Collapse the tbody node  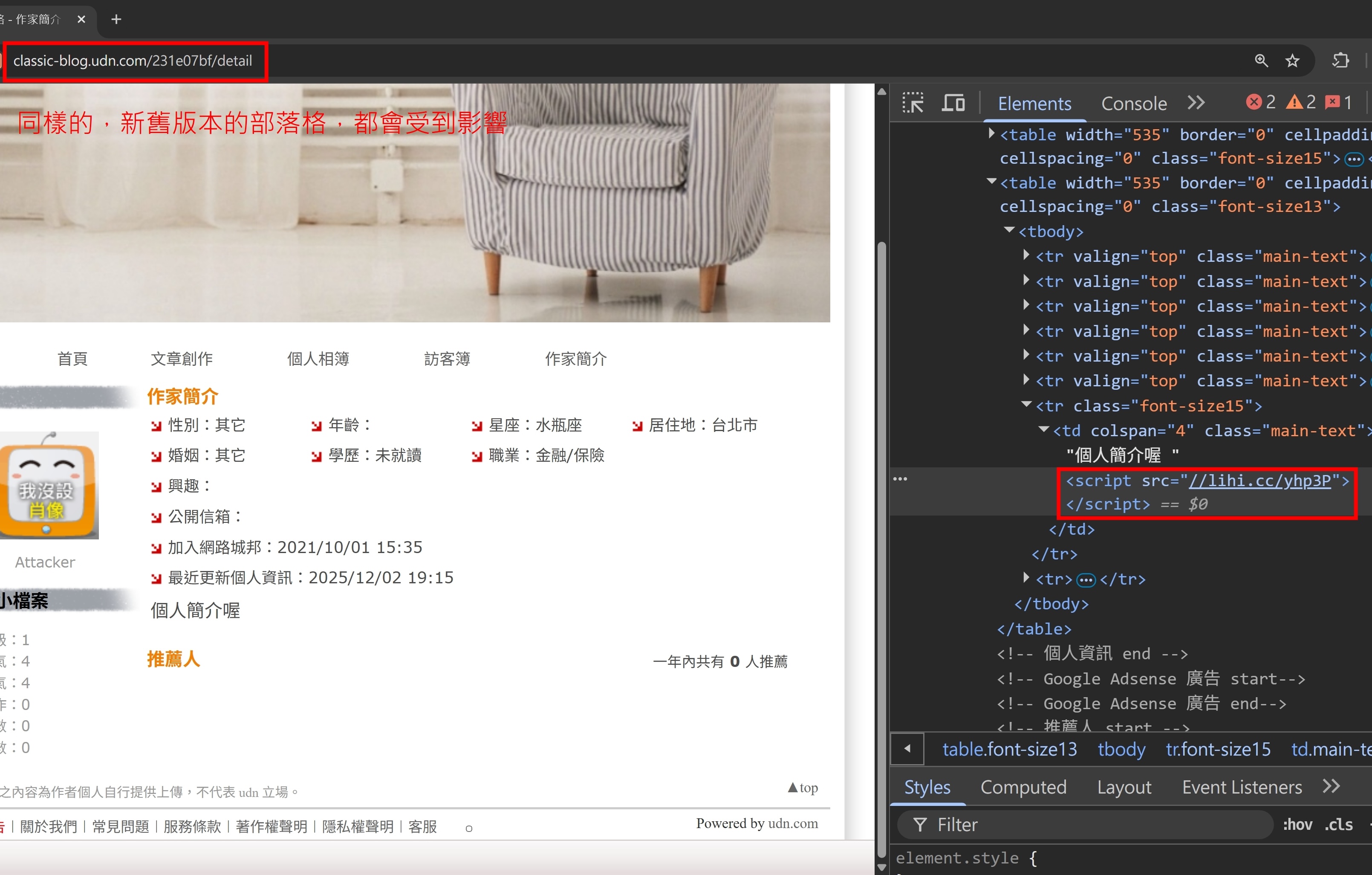point(1009,230)
